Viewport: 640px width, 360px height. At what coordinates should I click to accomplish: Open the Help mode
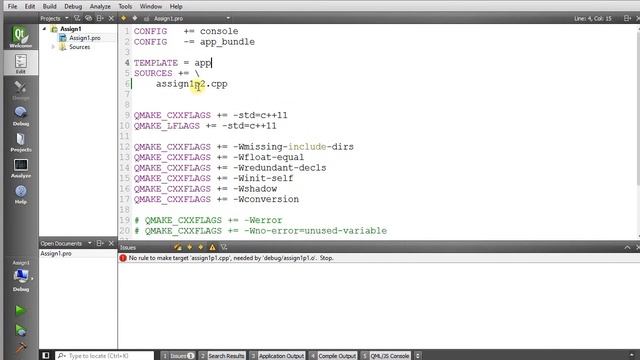point(20,194)
